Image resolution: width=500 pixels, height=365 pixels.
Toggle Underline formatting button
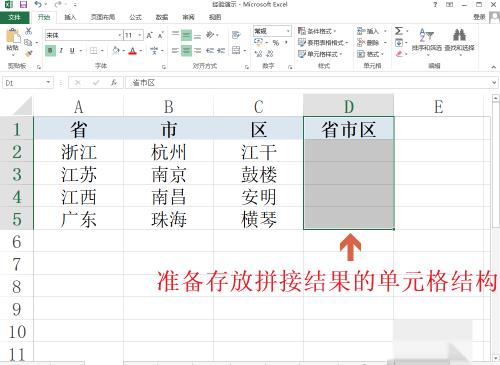coord(72,51)
